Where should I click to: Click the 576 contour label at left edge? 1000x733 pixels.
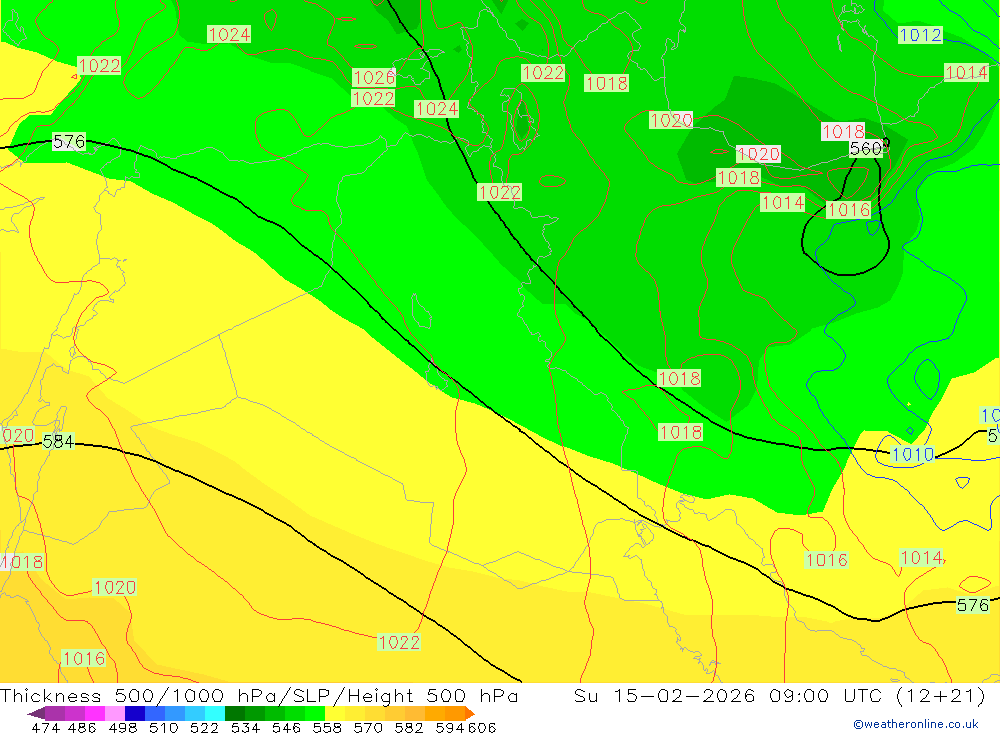click(x=69, y=142)
